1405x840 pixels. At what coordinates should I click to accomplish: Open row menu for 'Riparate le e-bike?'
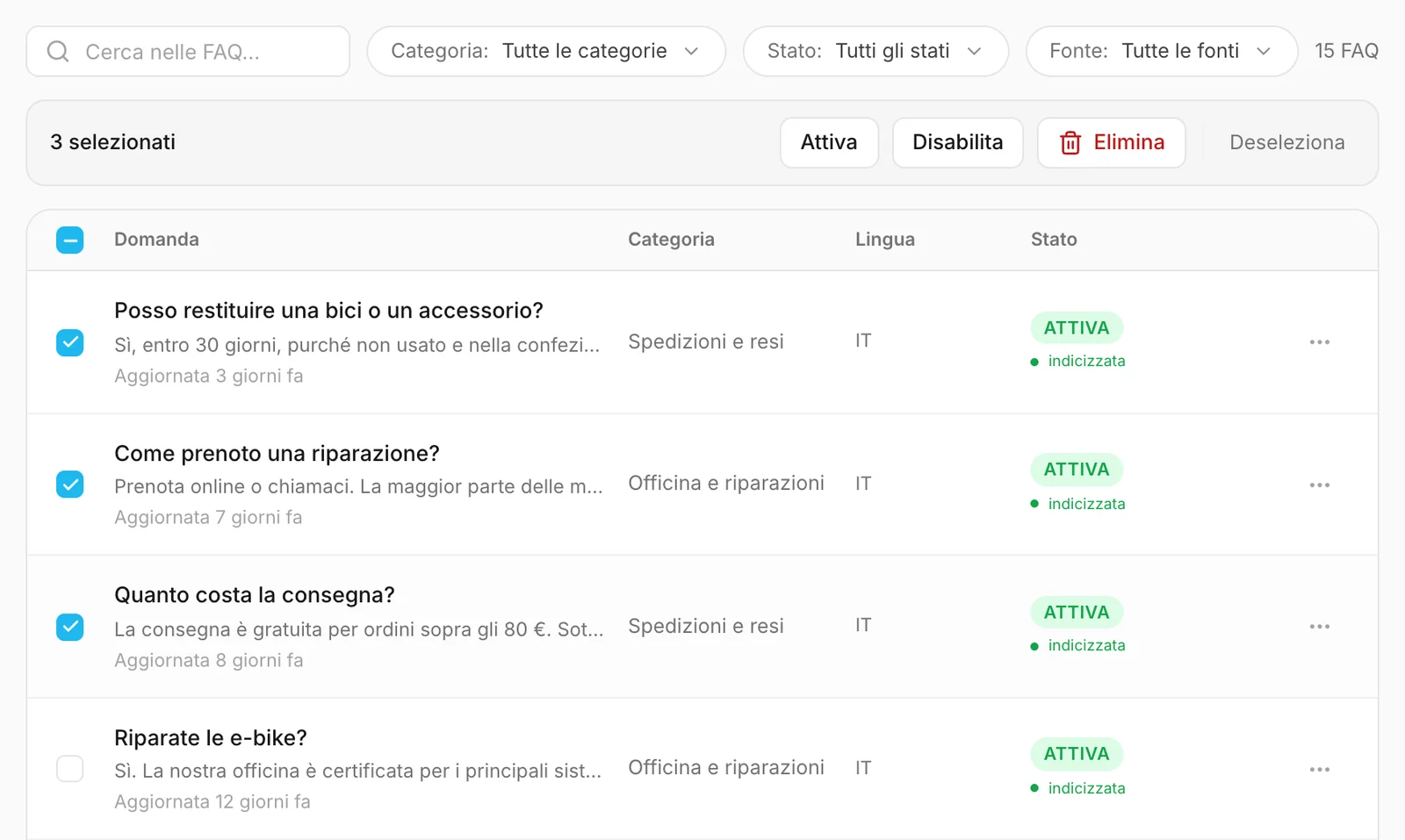pos(1319,769)
